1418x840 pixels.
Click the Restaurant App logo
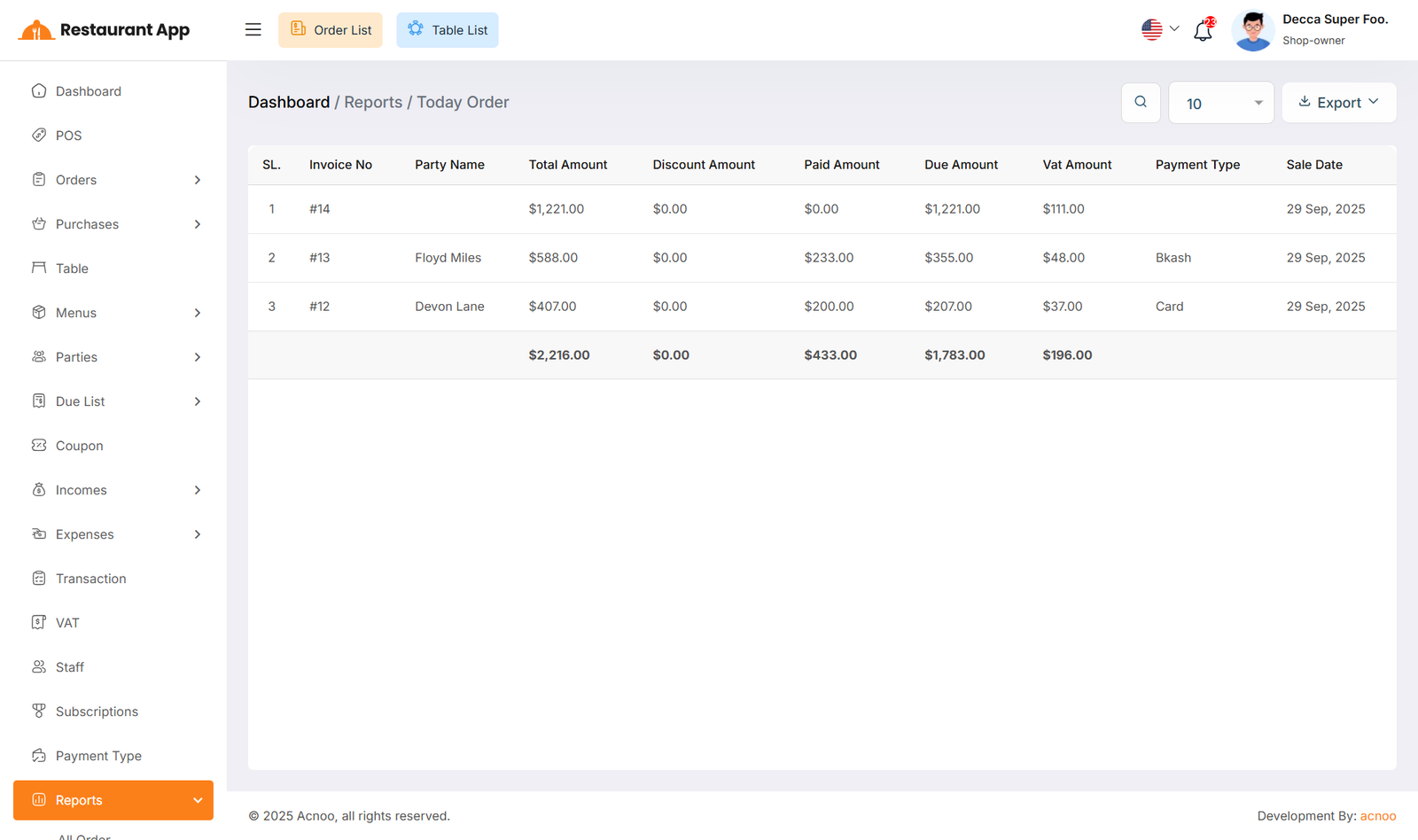point(104,30)
